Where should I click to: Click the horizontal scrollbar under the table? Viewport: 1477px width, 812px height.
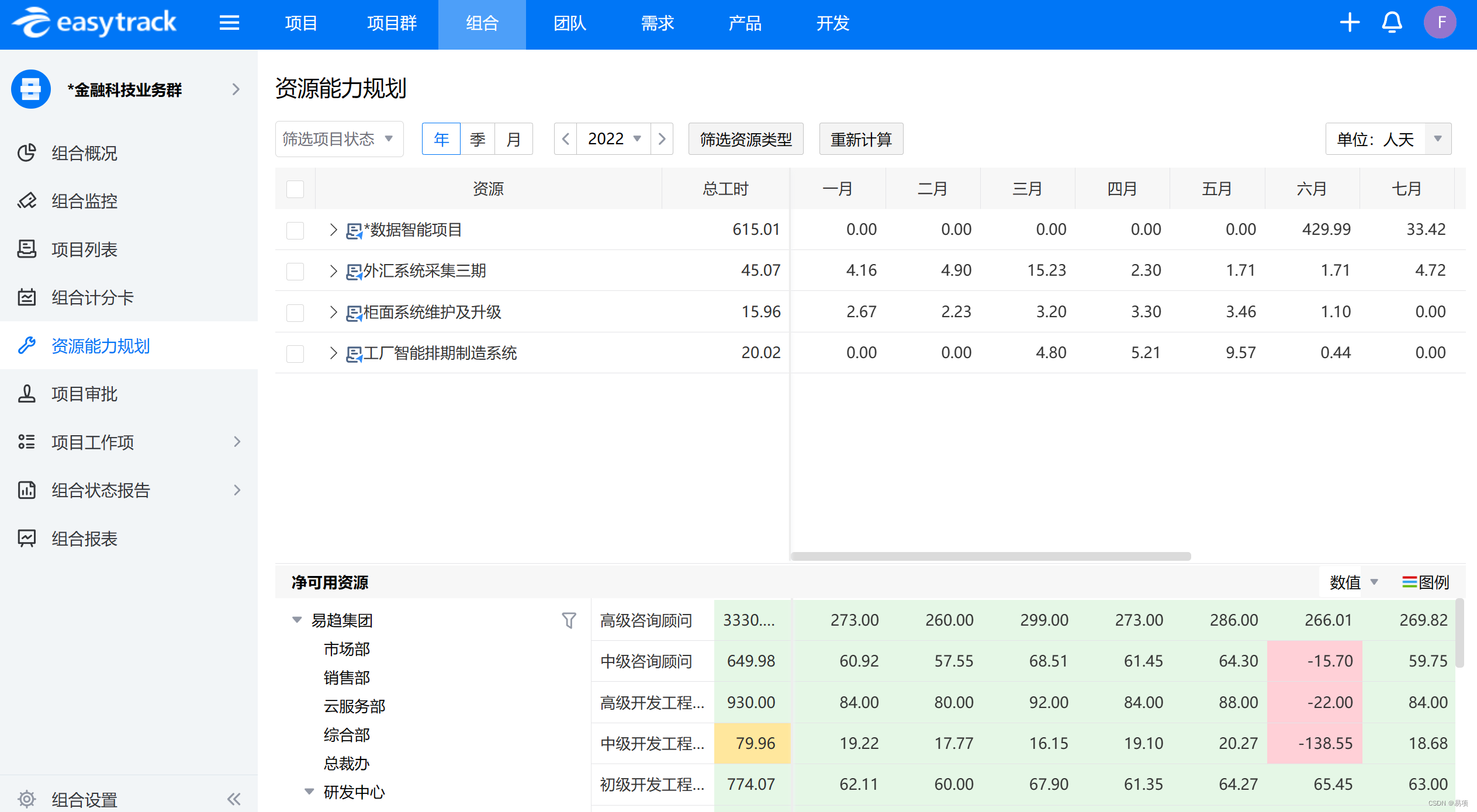990,556
